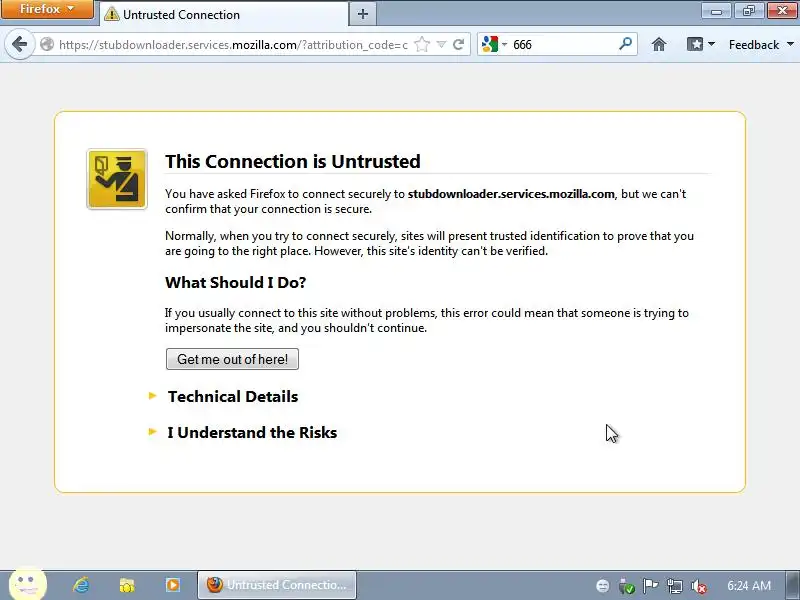This screenshot has width=800, height=600.
Task: Open the file explorer taskbar icon
Action: [127, 585]
